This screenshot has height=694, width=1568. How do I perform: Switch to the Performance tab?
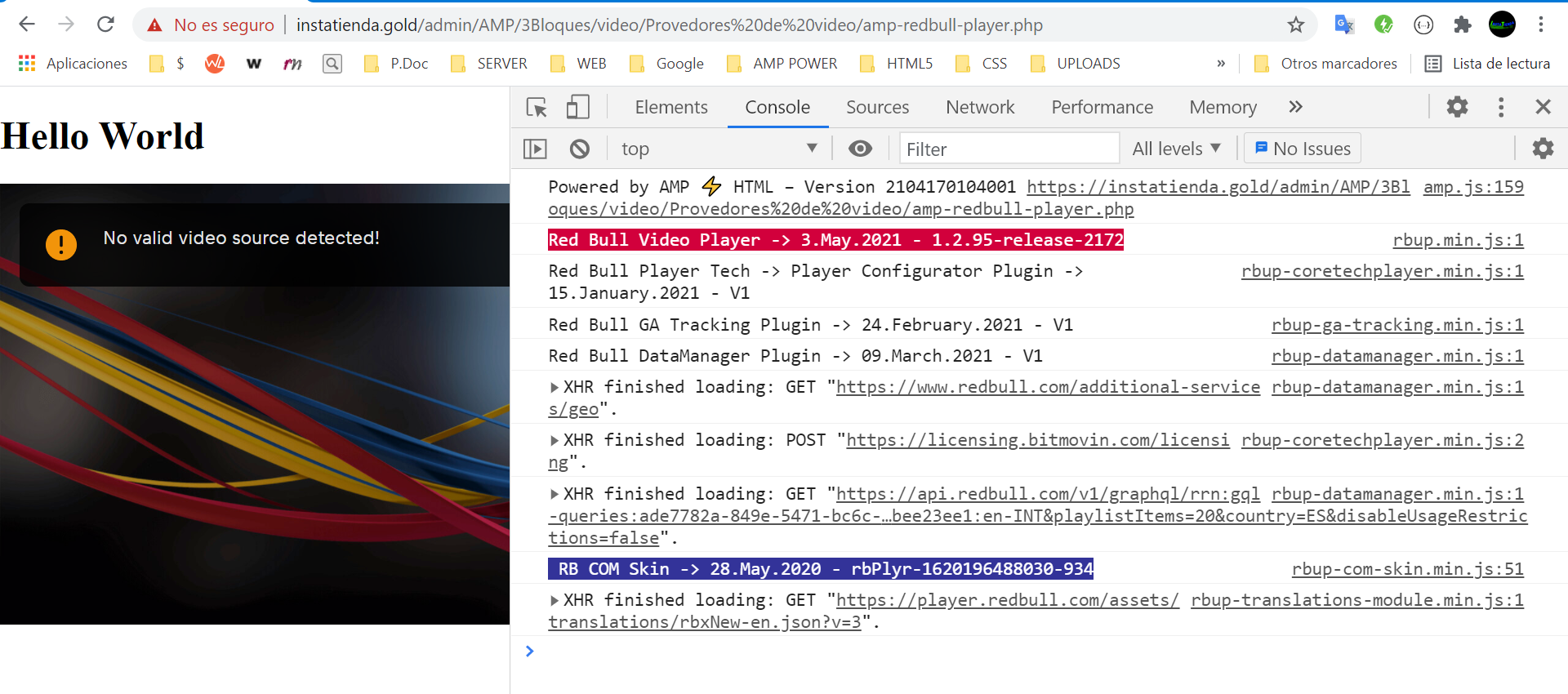click(1102, 107)
